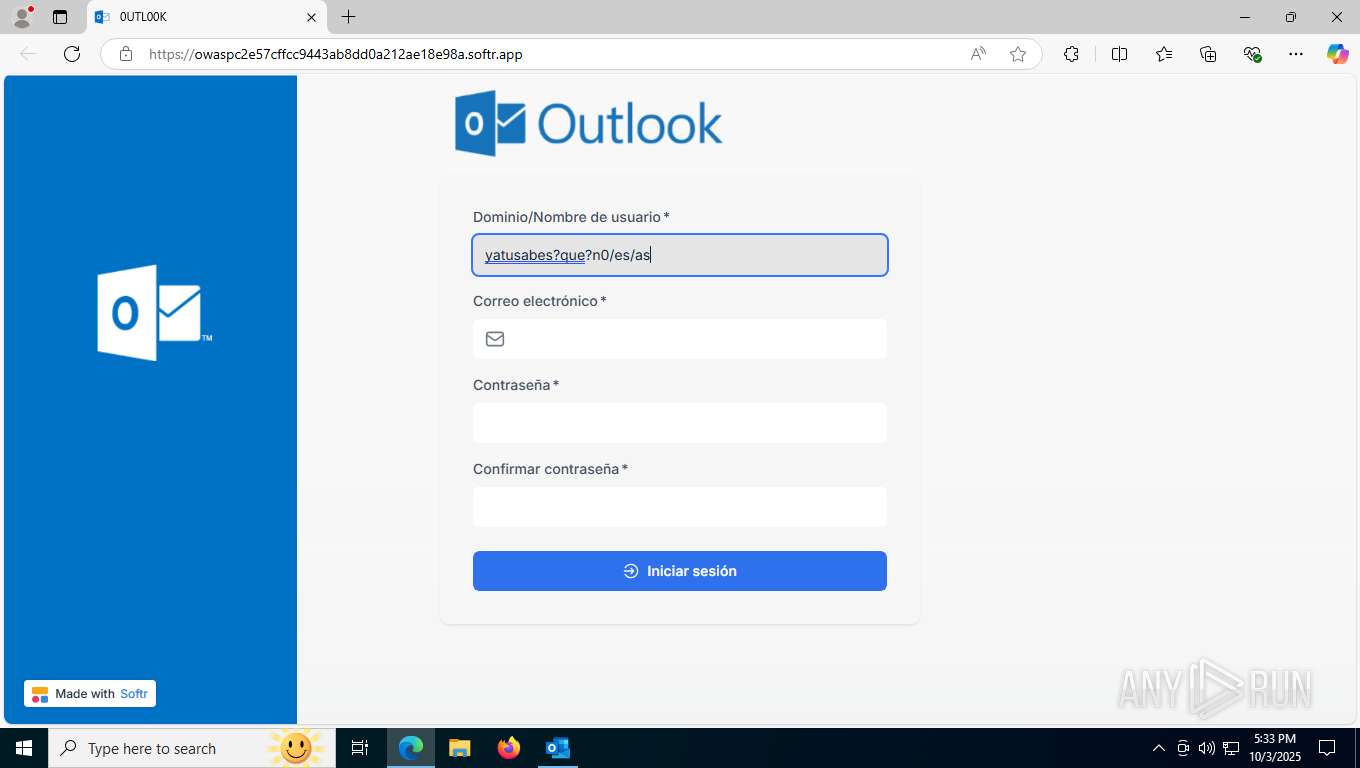Click the Outlook logo header image
Screen dimensions: 1360x768
(588, 124)
